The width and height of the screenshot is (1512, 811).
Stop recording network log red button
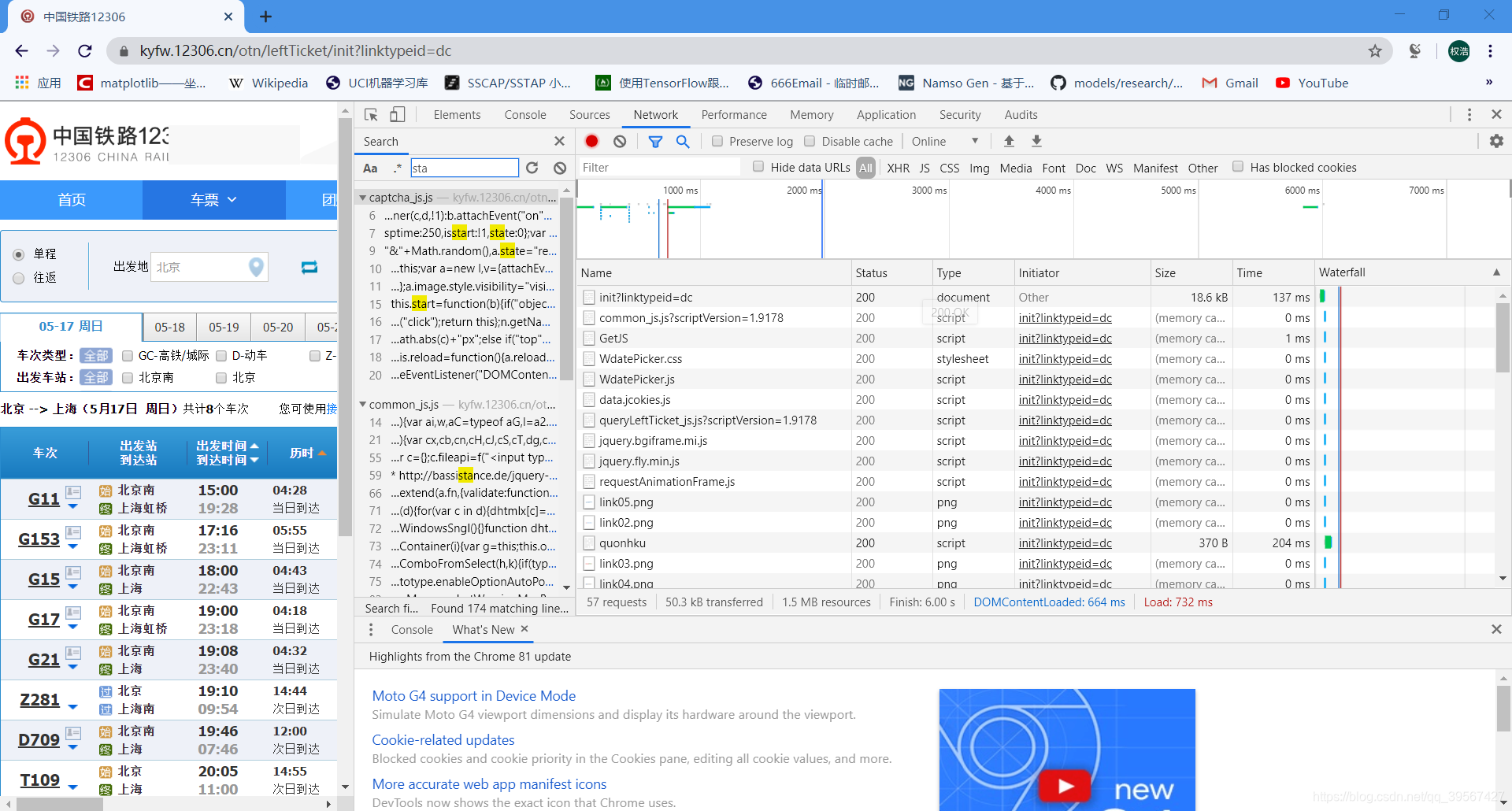click(x=592, y=141)
